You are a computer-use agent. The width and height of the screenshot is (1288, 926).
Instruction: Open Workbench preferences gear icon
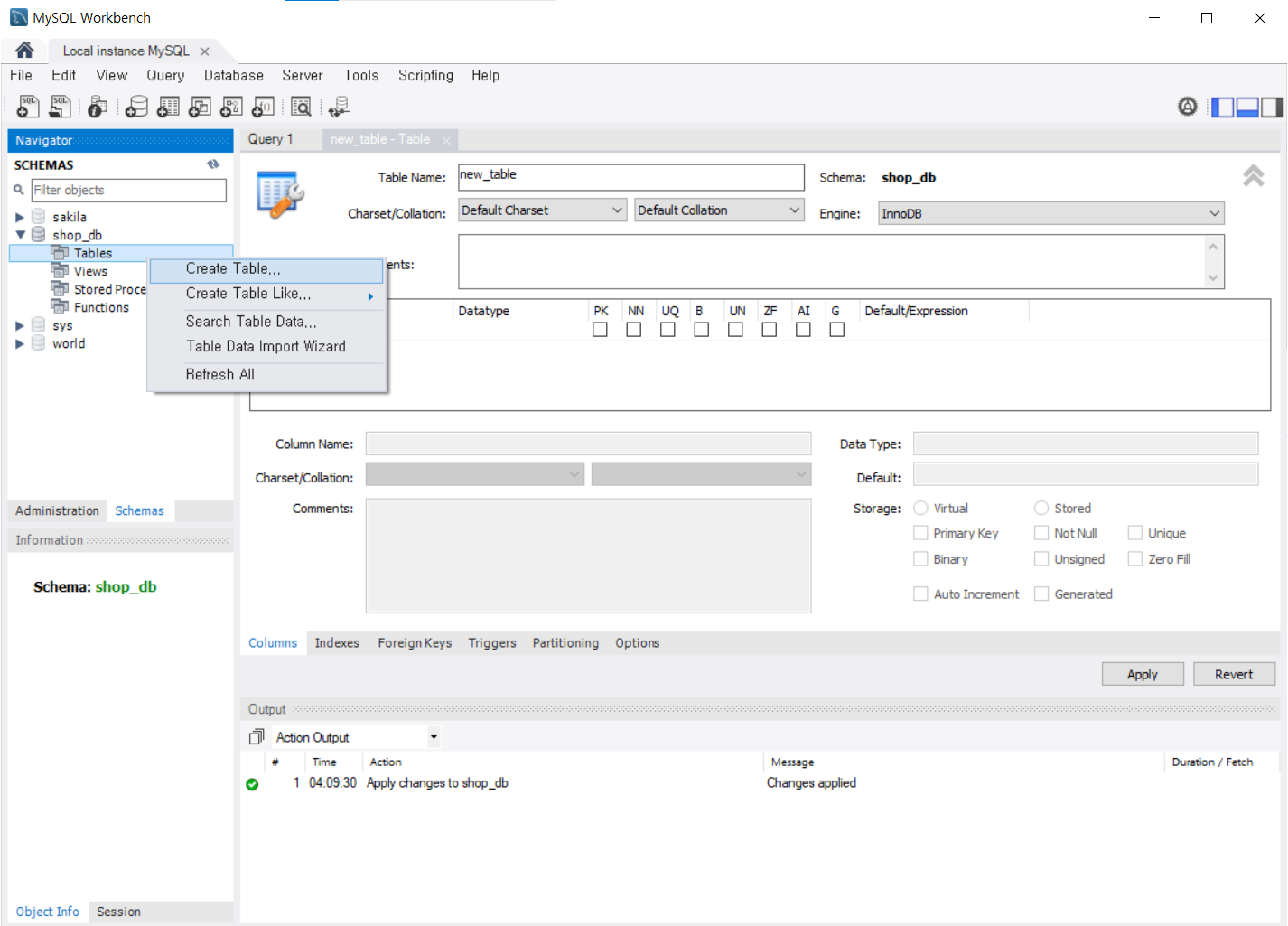pyautogui.click(x=1187, y=107)
